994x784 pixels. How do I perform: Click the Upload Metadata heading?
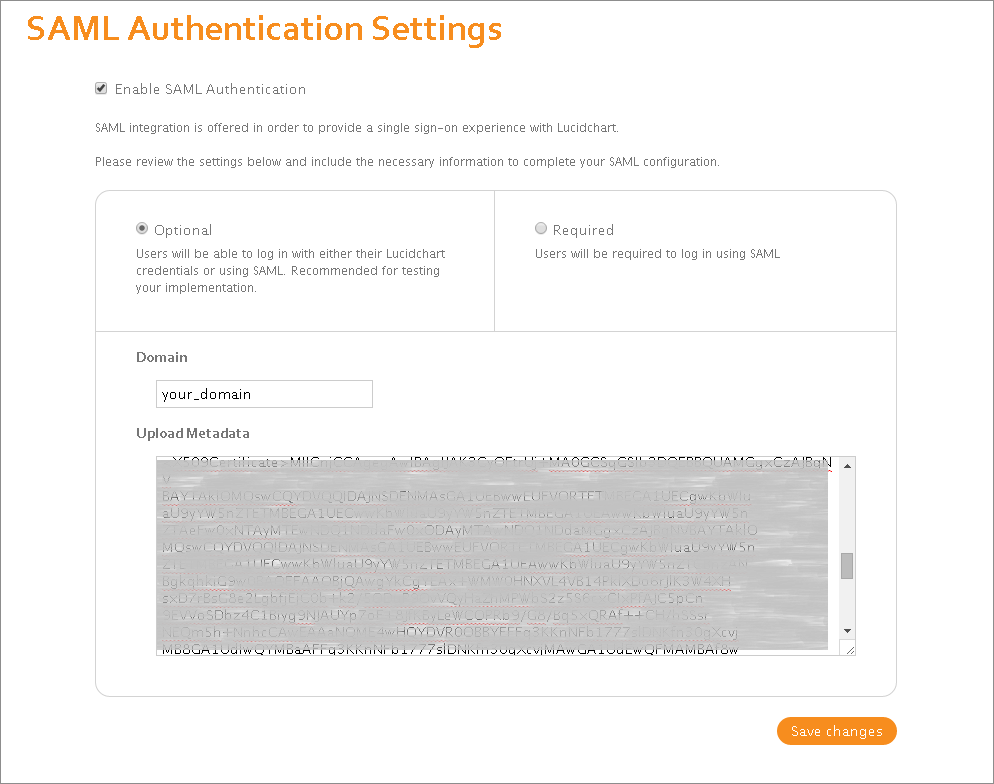[193, 433]
